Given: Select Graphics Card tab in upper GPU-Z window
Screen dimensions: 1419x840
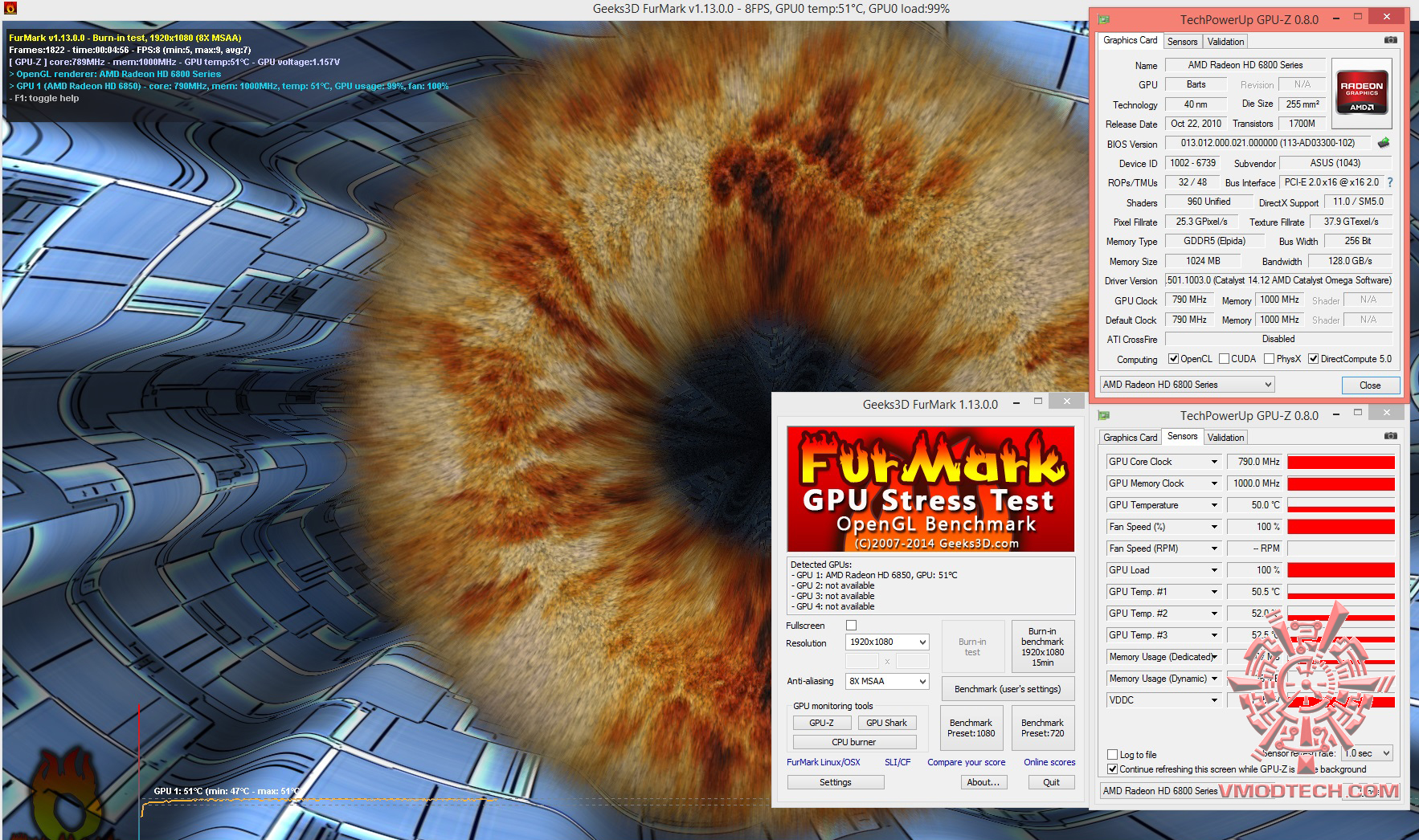Looking at the screenshot, I should point(1130,40).
